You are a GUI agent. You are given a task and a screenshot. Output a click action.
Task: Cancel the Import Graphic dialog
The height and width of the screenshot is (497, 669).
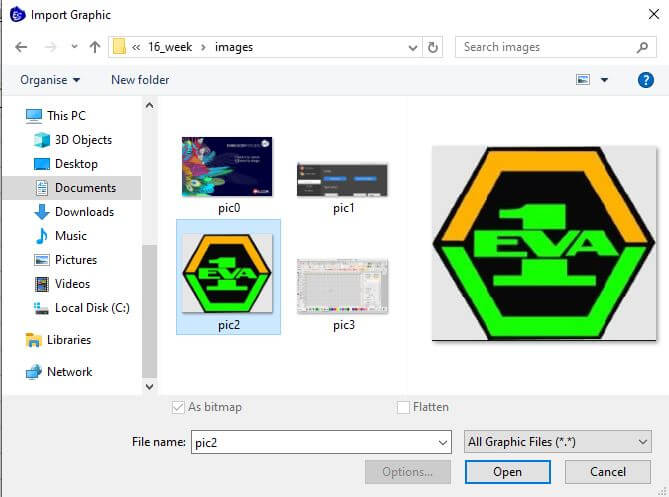pos(608,472)
